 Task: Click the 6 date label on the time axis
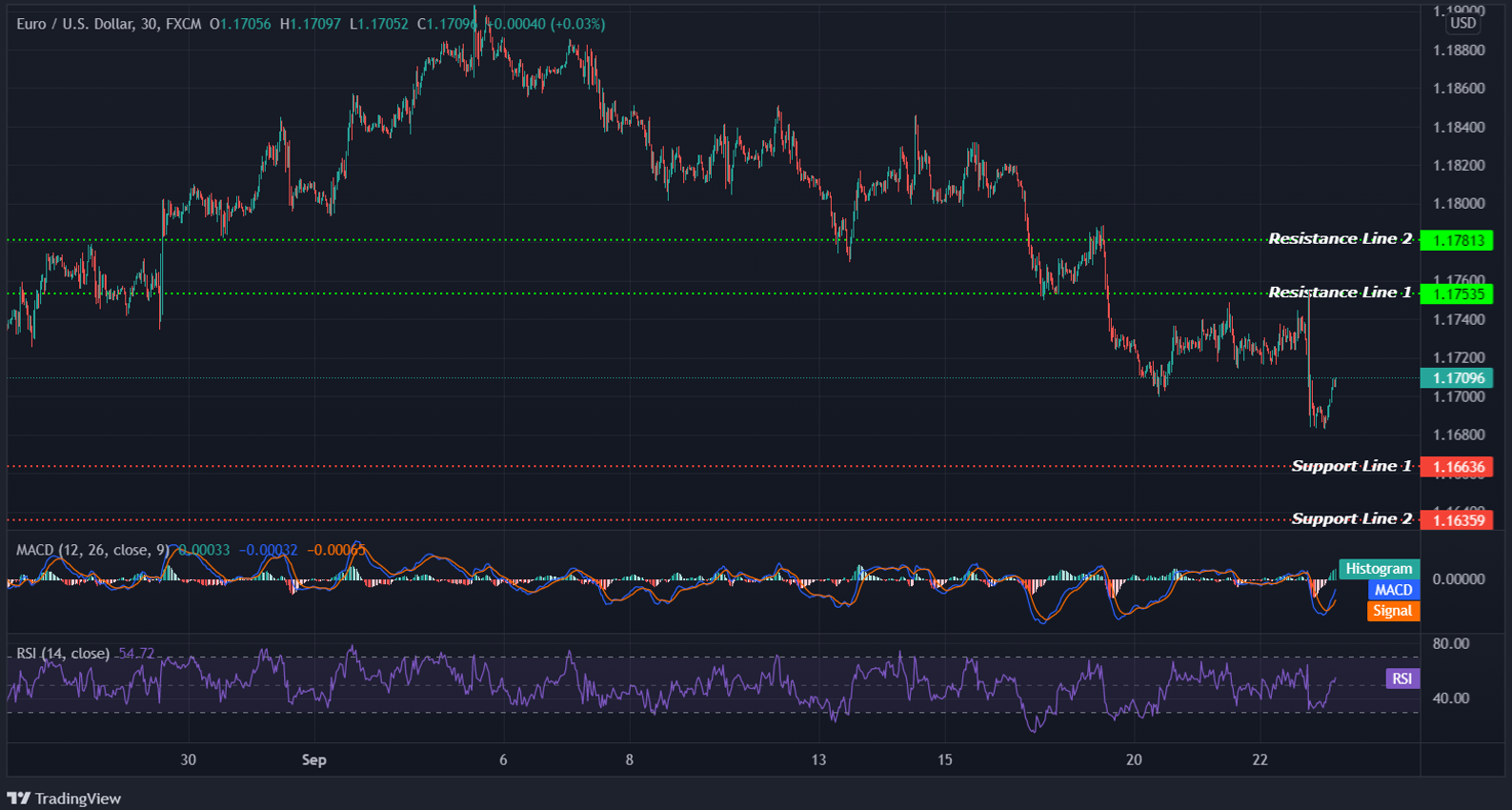click(503, 759)
